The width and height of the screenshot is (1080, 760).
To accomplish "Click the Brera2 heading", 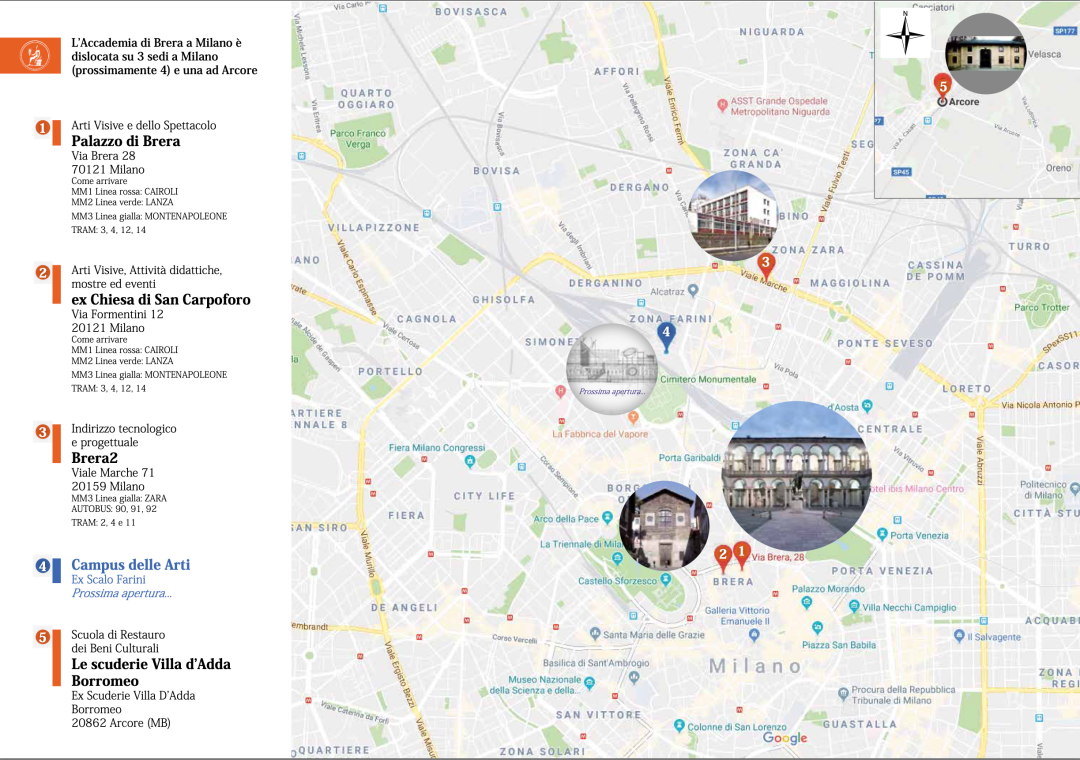I will 94,458.
